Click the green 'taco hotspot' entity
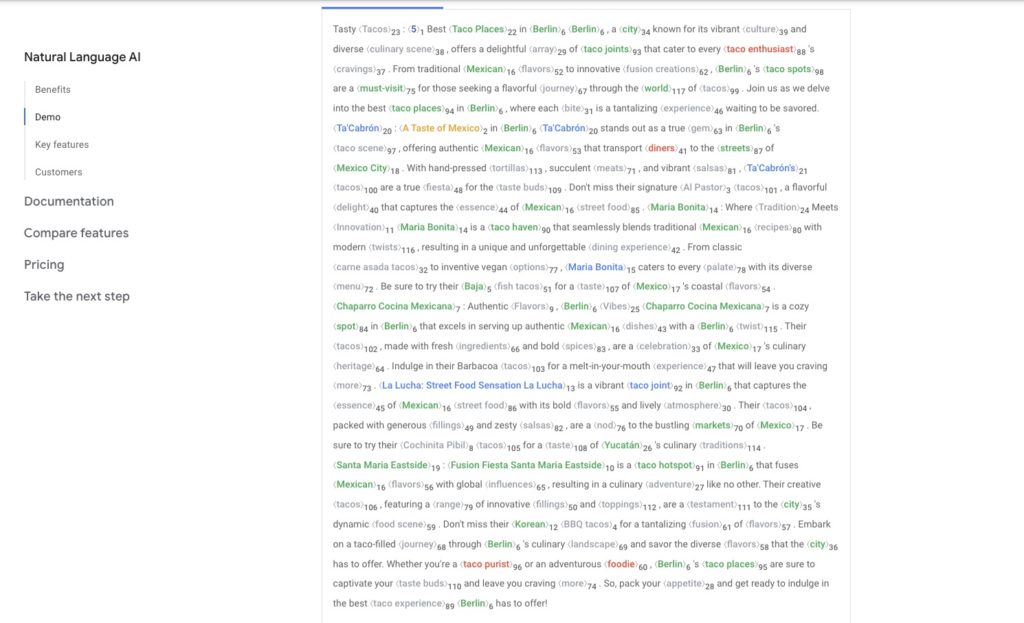The height and width of the screenshot is (623, 1024). pos(665,465)
